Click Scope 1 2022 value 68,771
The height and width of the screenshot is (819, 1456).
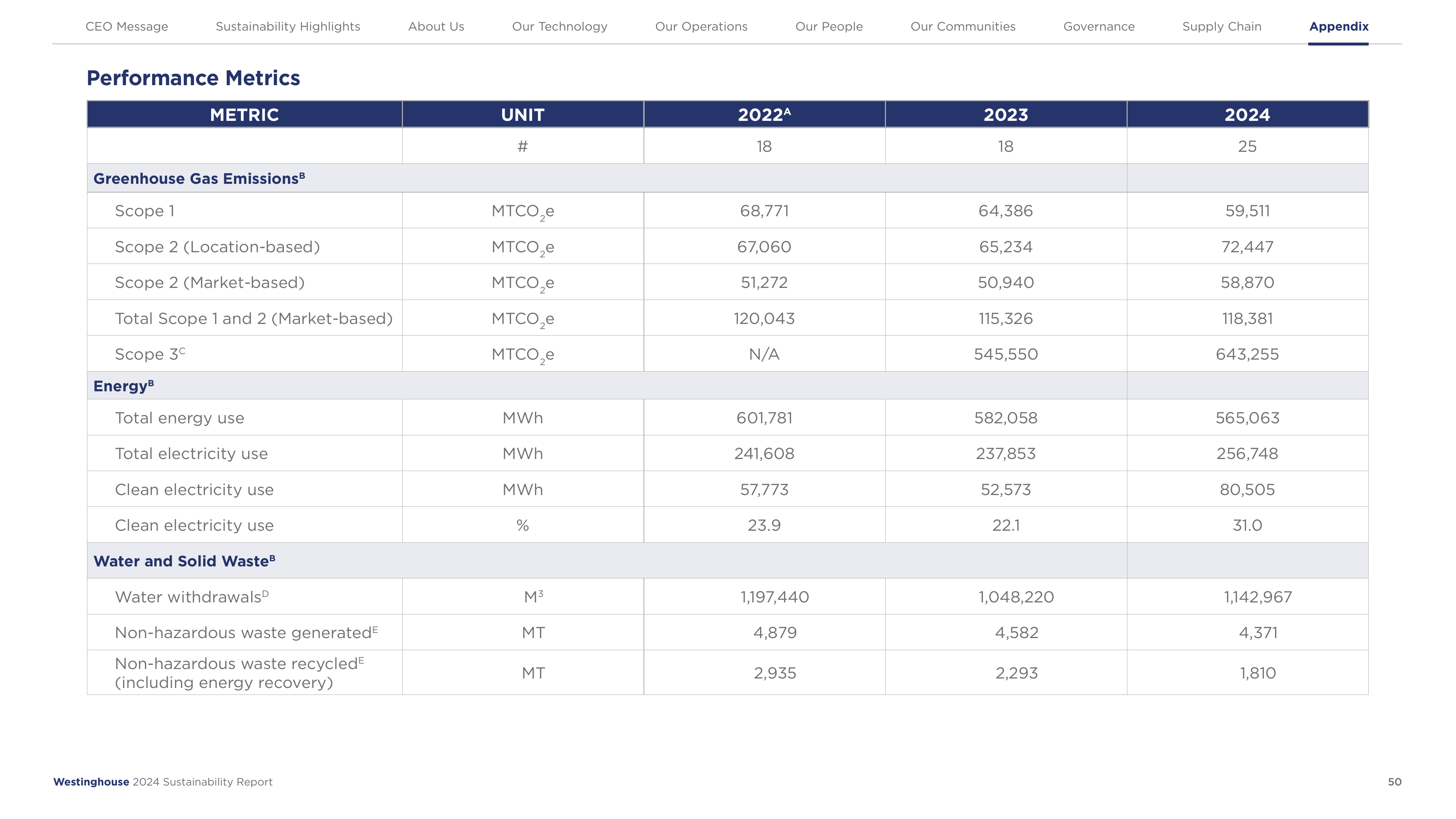[x=764, y=211]
